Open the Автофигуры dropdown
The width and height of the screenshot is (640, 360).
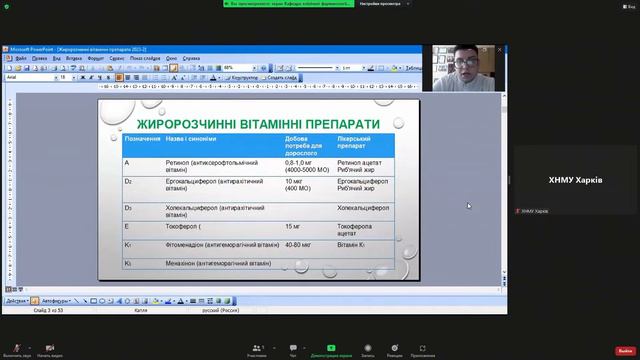[56, 301]
